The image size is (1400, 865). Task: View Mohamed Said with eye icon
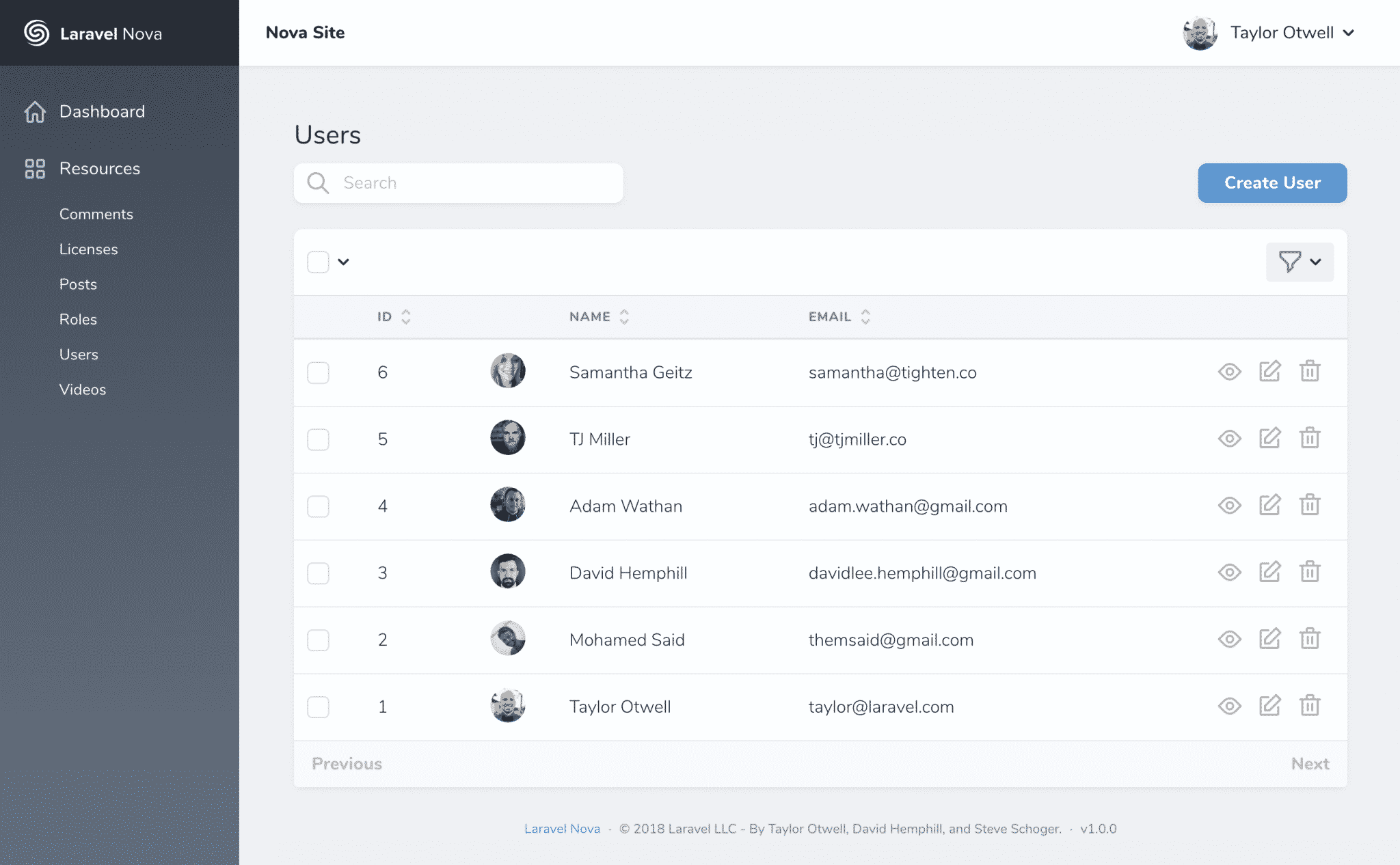click(x=1229, y=640)
